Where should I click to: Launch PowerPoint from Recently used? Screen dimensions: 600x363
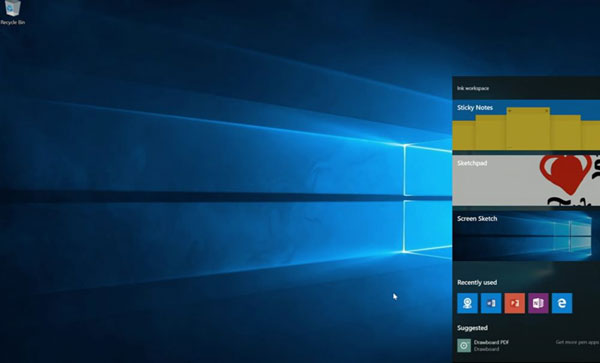pyautogui.click(x=515, y=303)
